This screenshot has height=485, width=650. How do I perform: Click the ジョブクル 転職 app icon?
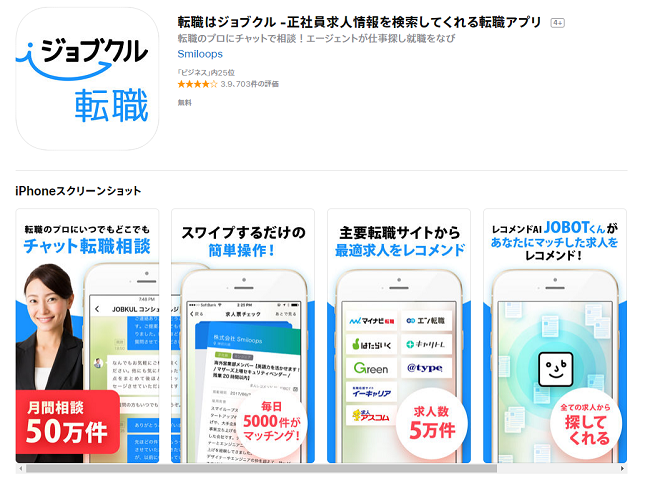coord(87,79)
